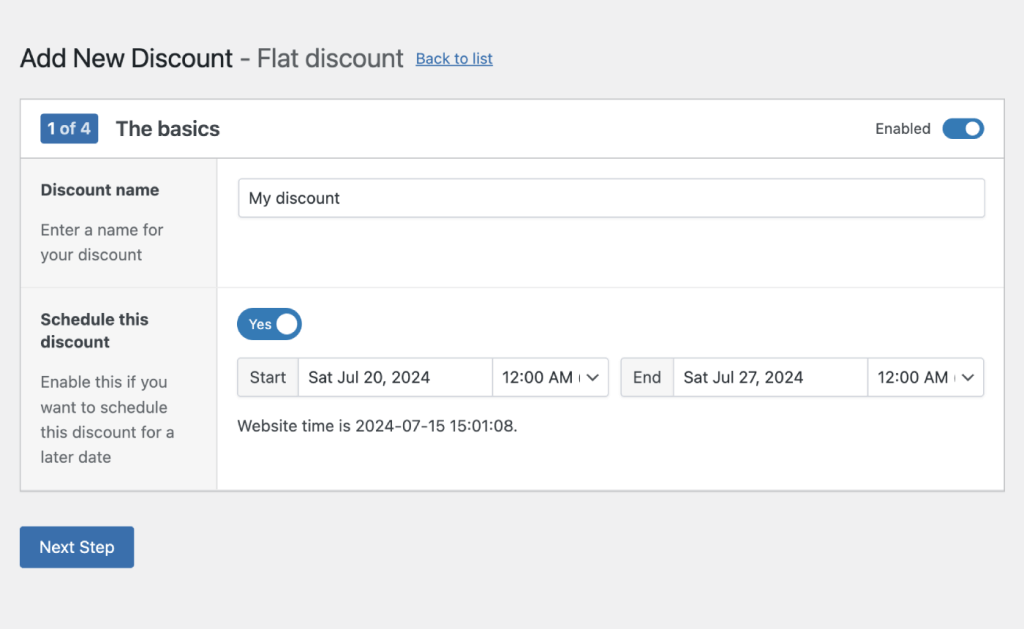This screenshot has height=629, width=1024.
Task: Select the 1 of 4 step badge
Action: [69, 128]
